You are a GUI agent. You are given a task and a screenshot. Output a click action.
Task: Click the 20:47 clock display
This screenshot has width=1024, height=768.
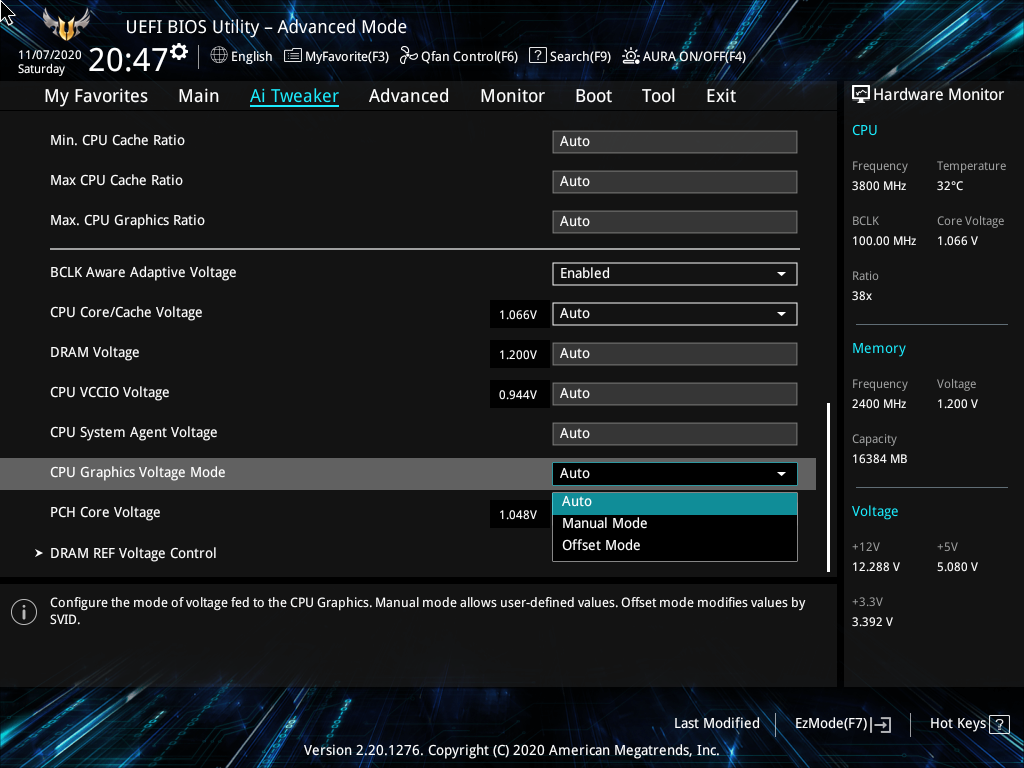click(x=128, y=59)
